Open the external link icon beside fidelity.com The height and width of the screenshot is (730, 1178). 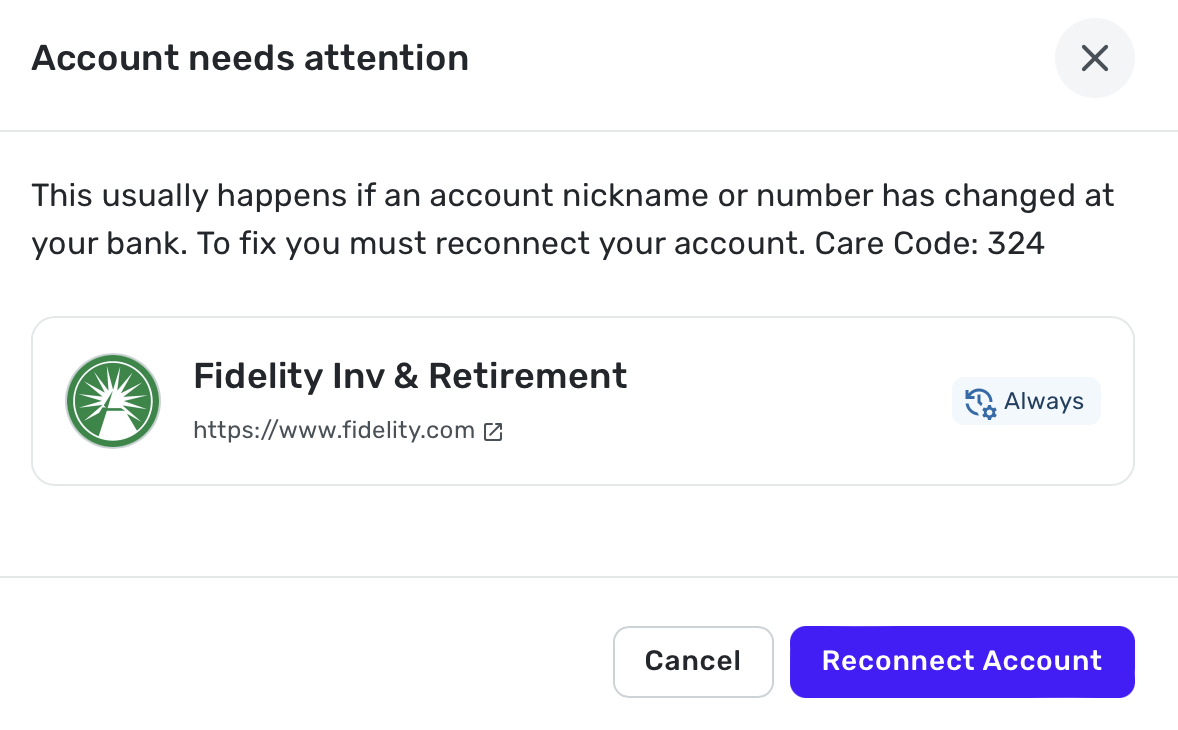[493, 431]
